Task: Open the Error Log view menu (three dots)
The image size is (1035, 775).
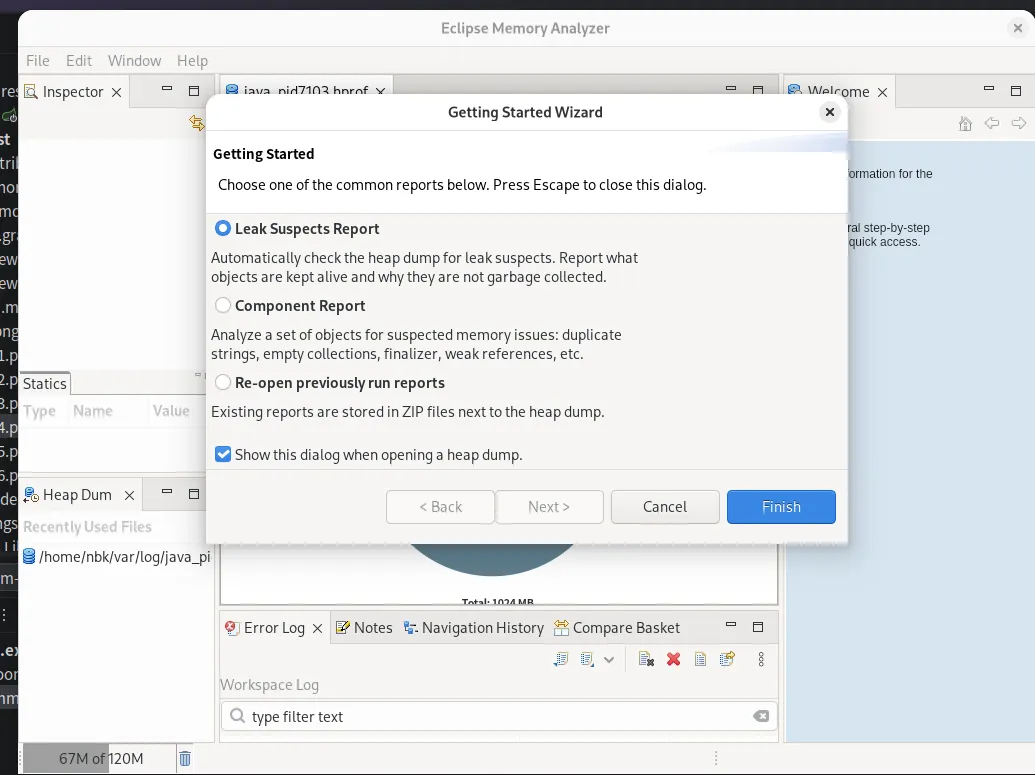Action: [761, 659]
